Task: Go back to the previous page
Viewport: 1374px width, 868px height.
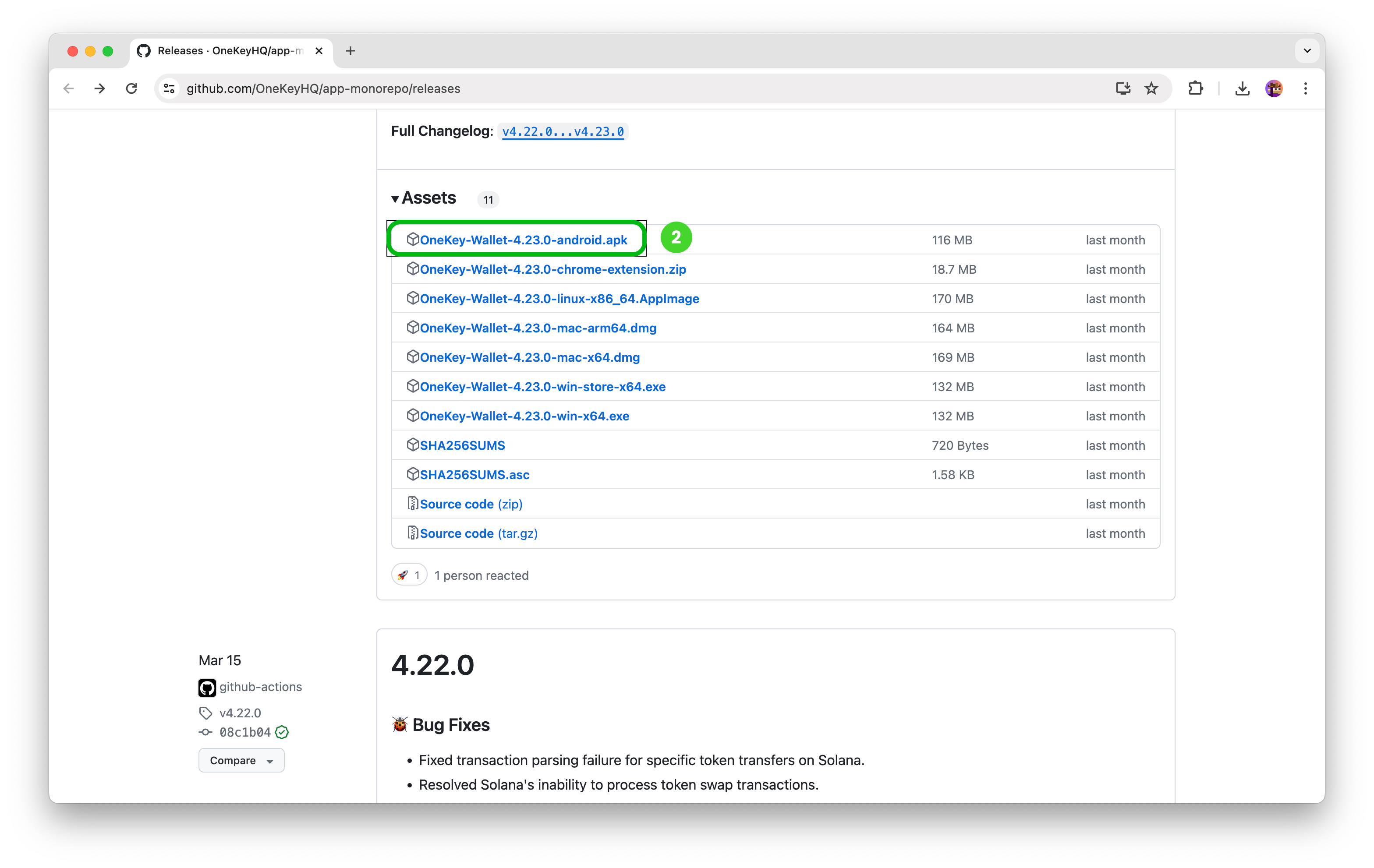Action: coord(68,88)
